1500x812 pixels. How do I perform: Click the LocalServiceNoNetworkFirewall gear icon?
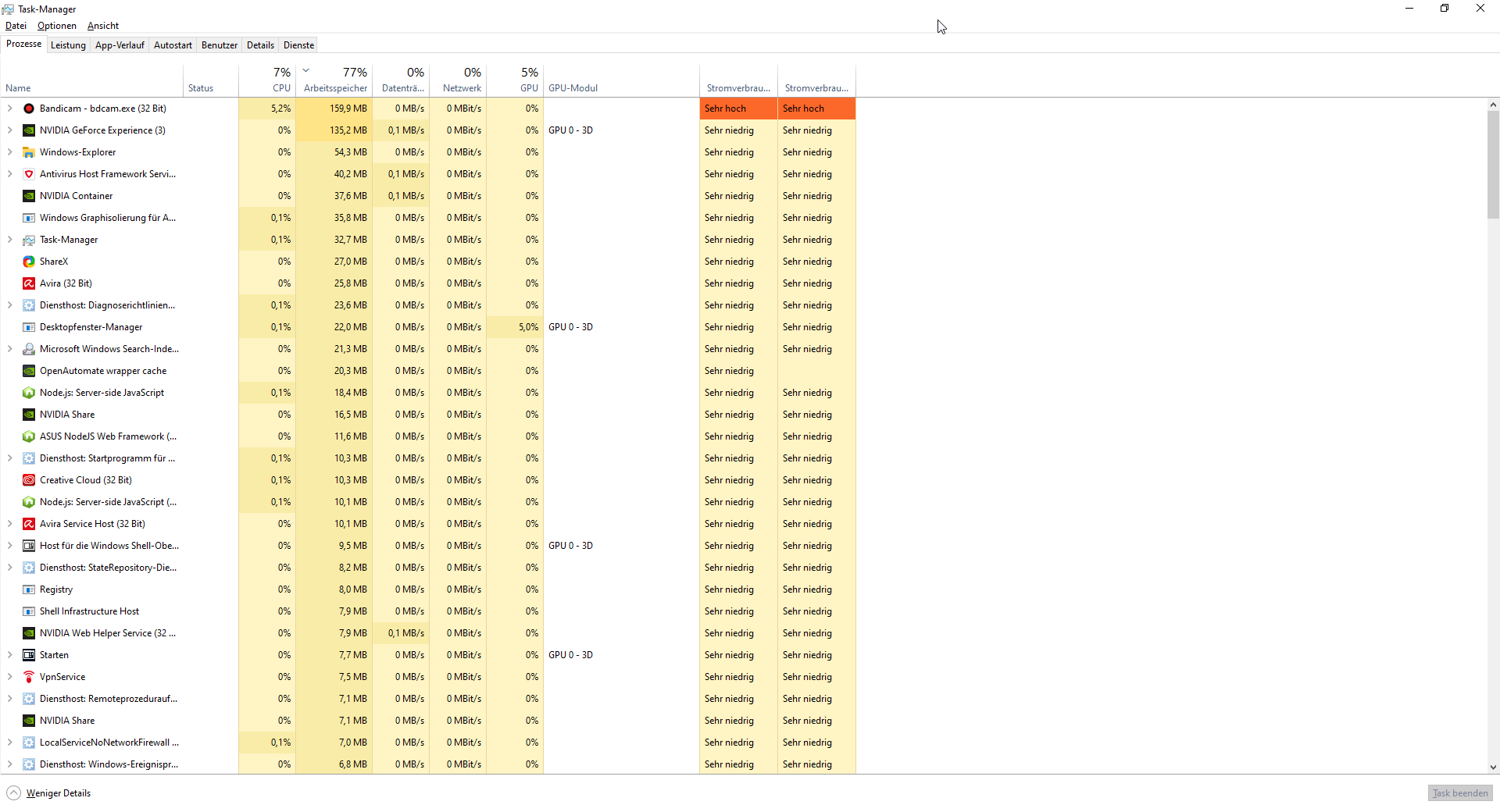coord(29,743)
